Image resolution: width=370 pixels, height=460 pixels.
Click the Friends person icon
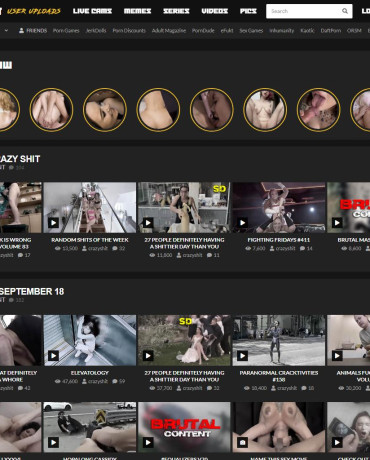click(x=21, y=30)
